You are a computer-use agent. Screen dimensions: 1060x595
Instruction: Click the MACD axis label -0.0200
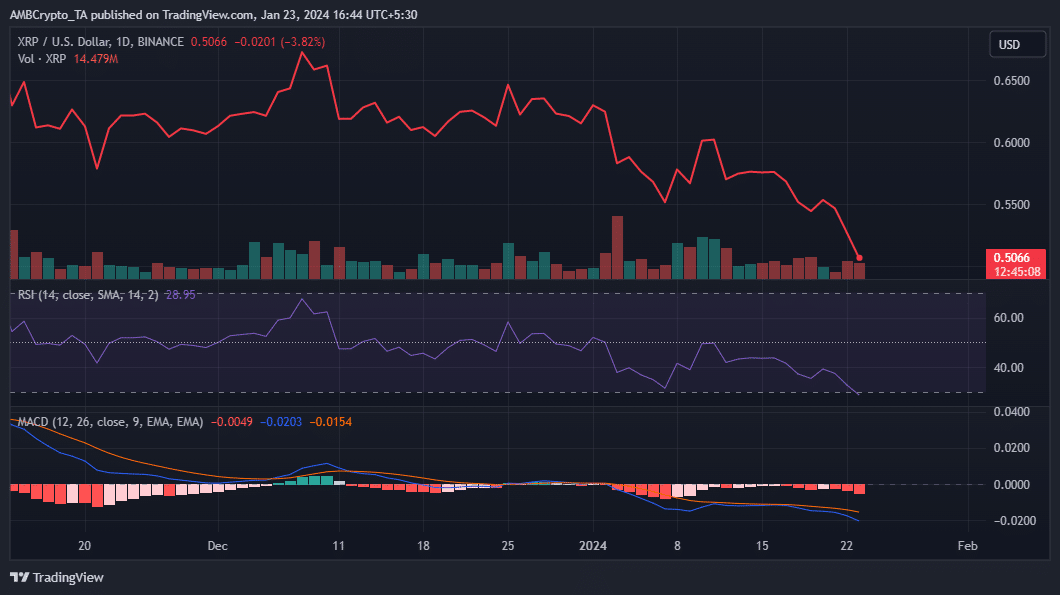[x=1014, y=521]
